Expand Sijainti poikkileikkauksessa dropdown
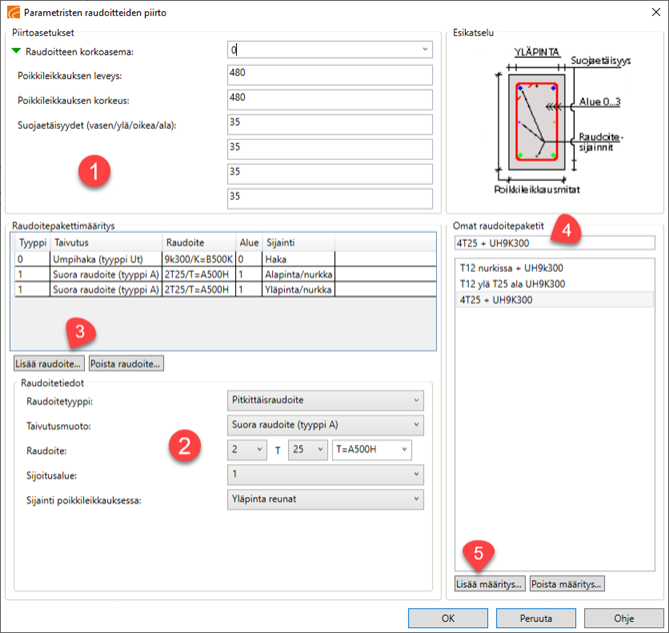Screen dimensions: 669x633 point(415,500)
